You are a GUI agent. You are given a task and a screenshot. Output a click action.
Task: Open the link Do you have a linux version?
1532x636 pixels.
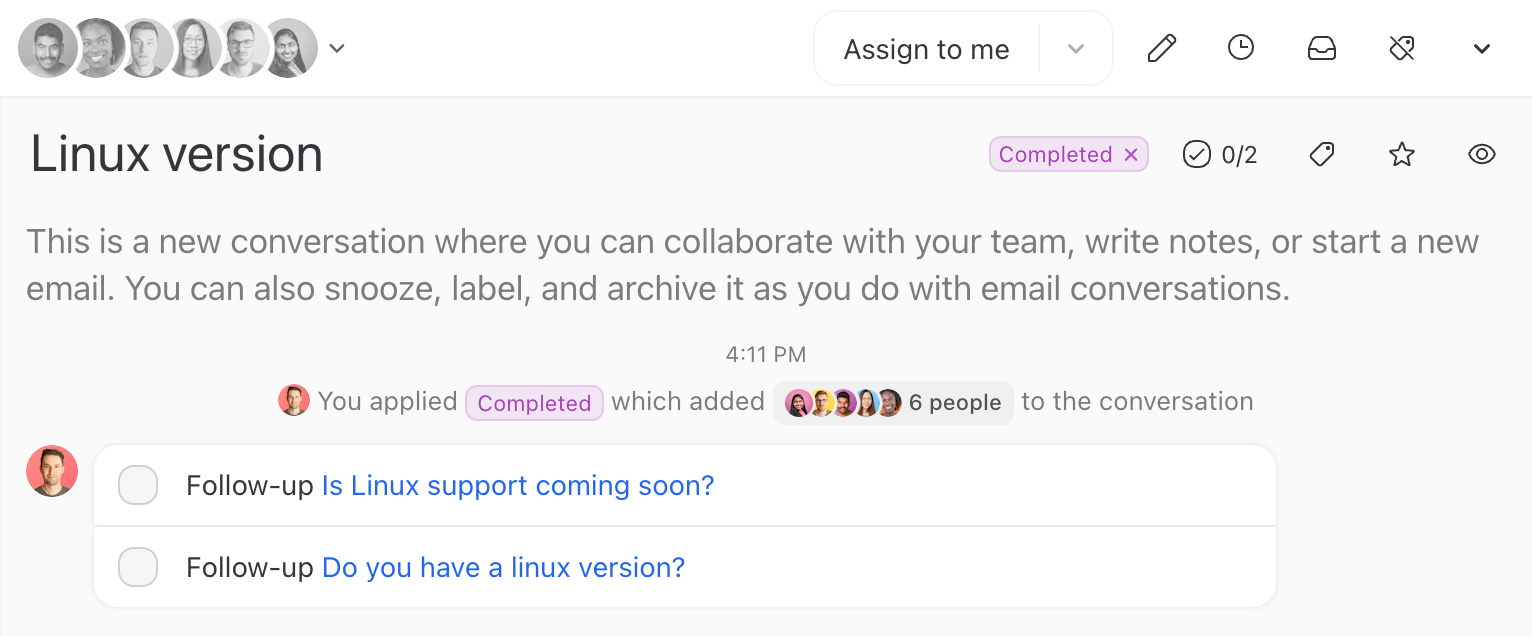click(x=503, y=567)
